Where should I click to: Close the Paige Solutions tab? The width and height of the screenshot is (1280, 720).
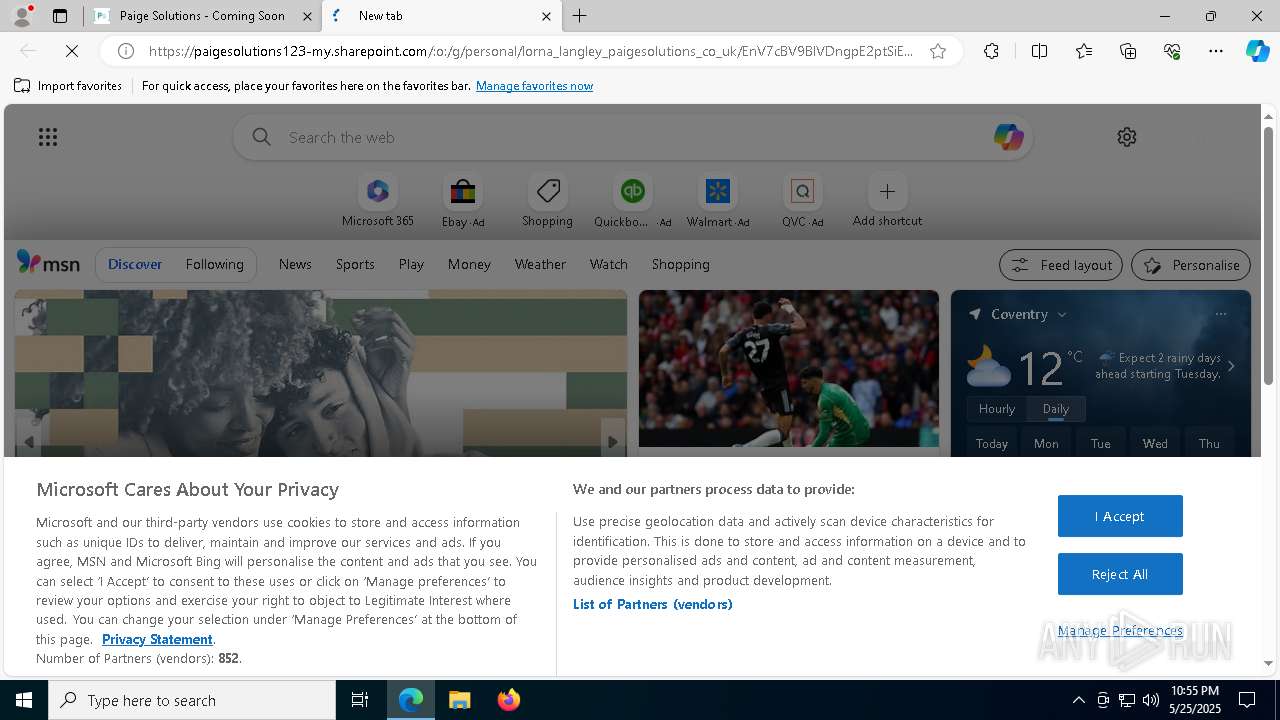[307, 16]
